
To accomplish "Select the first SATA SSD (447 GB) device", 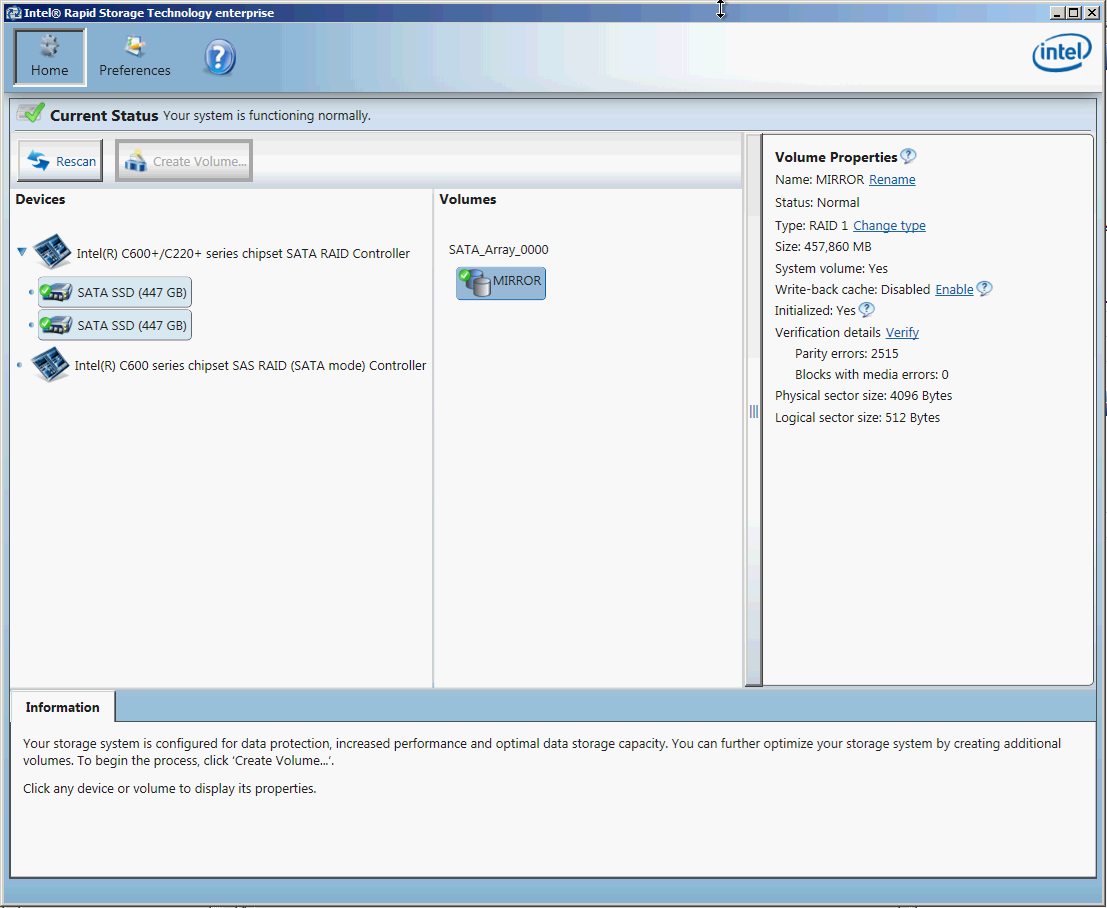I will [x=115, y=292].
